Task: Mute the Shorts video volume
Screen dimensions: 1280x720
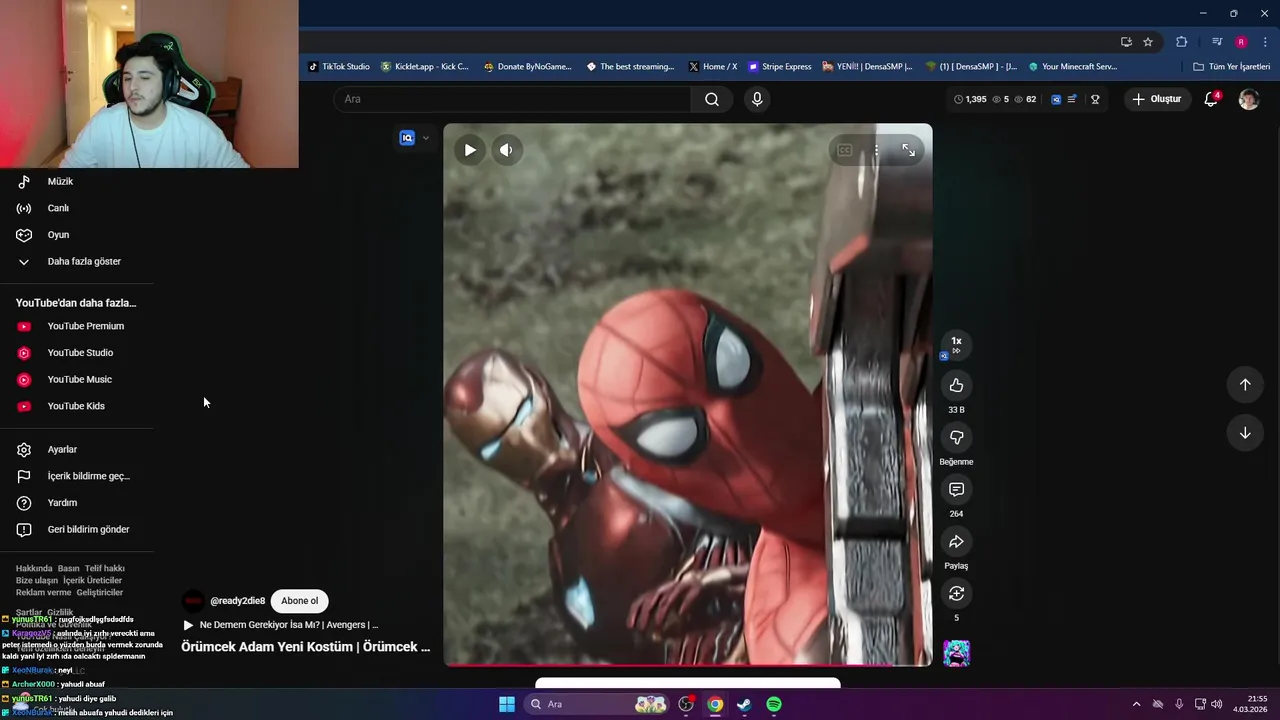Action: tap(506, 150)
